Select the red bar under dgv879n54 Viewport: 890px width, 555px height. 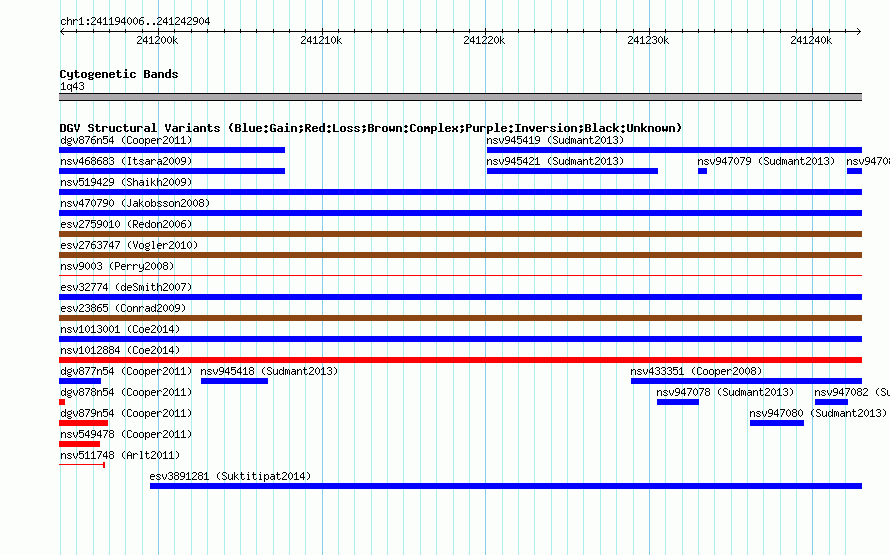point(83,423)
